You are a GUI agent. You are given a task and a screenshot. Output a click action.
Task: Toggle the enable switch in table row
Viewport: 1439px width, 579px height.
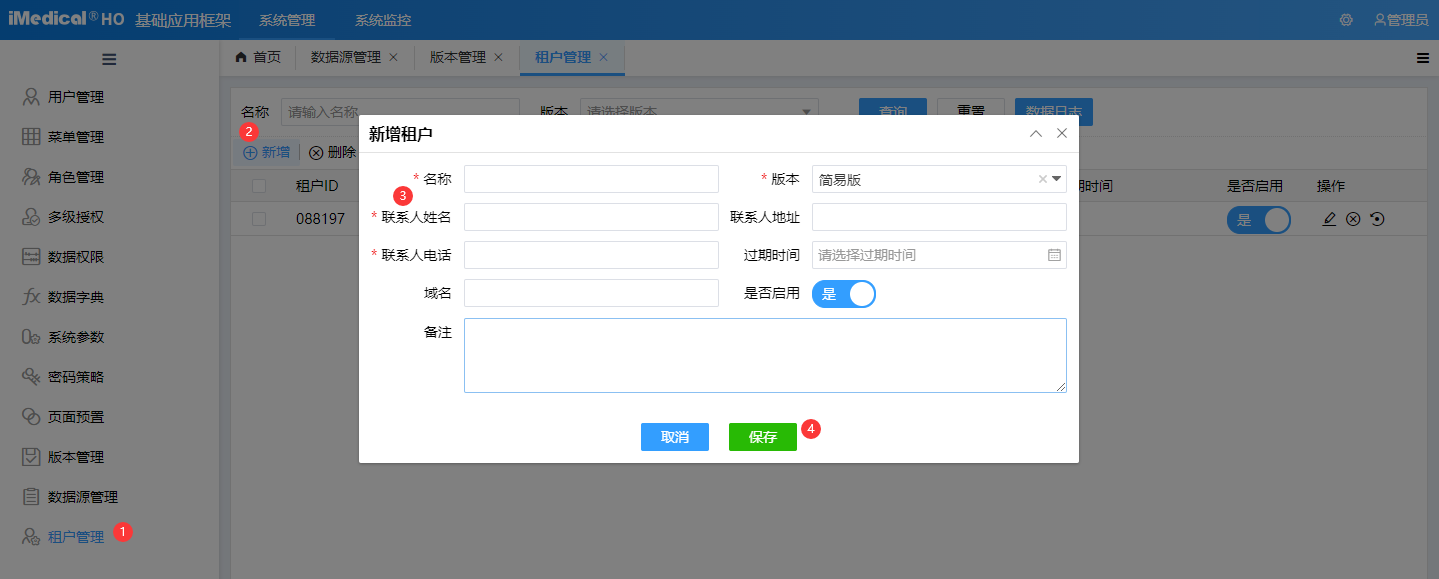pyautogui.click(x=1258, y=220)
